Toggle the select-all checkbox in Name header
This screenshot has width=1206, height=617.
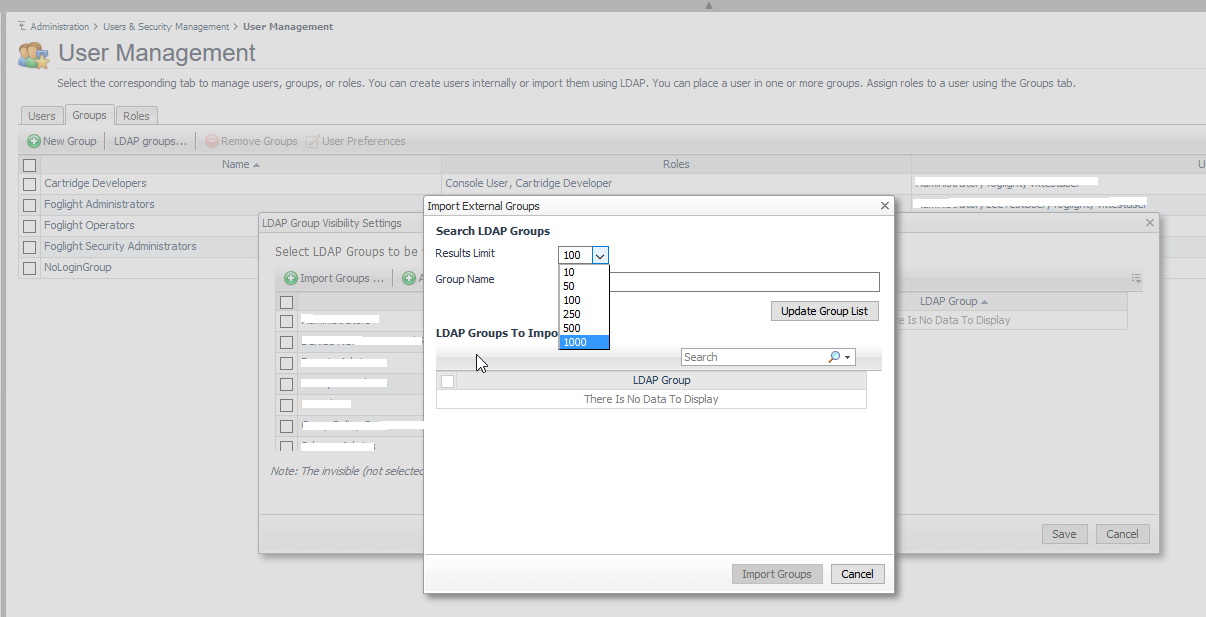(x=29, y=164)
